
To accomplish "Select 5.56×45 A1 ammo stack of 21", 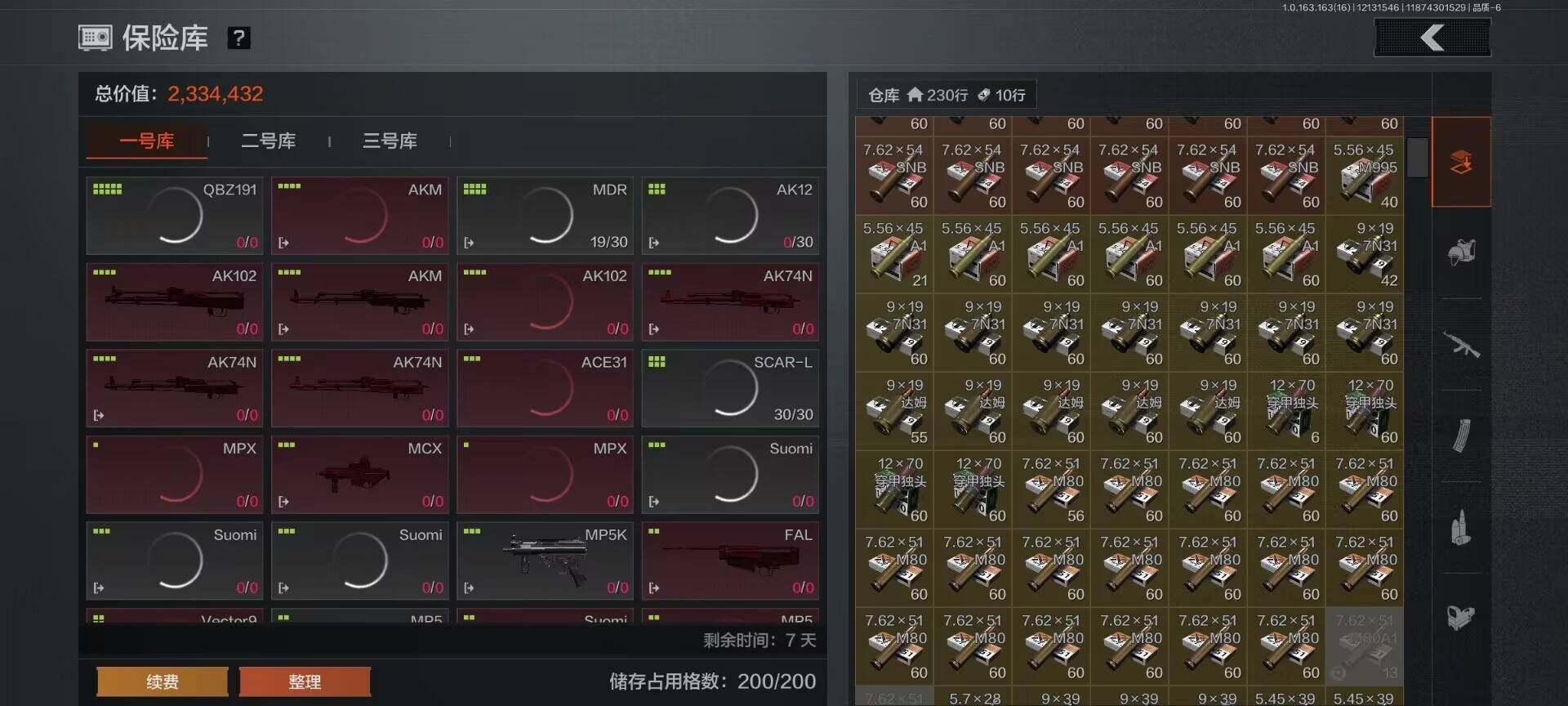I will pyautogui.click(x=894, y=254).
